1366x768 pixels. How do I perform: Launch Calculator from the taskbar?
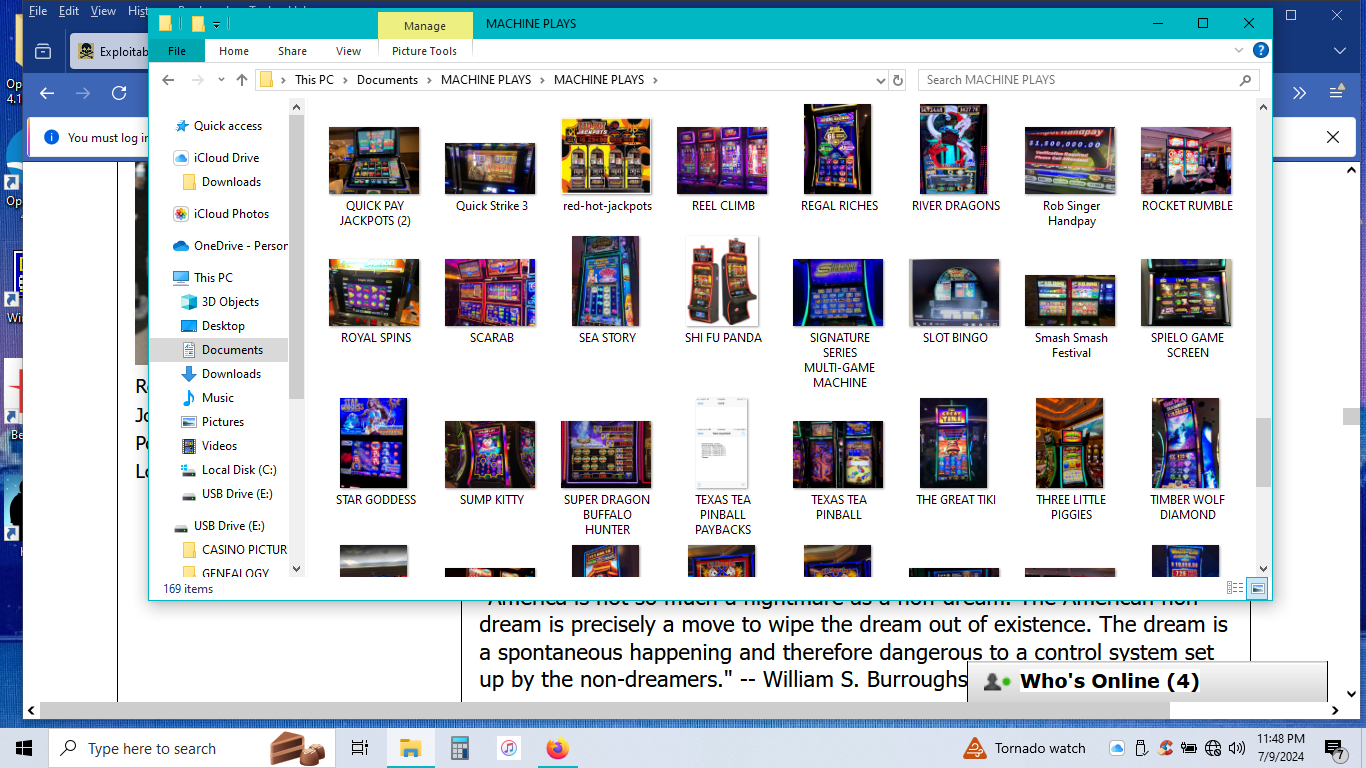460,748
